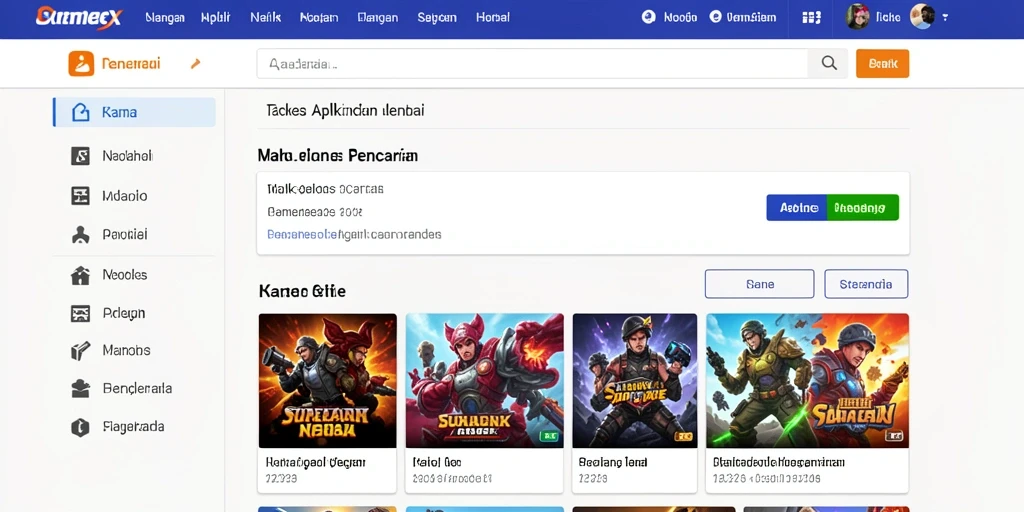The image size is (1024, 512).
Task: Open the Nafik menu item
Action: (x=265, y=18)
